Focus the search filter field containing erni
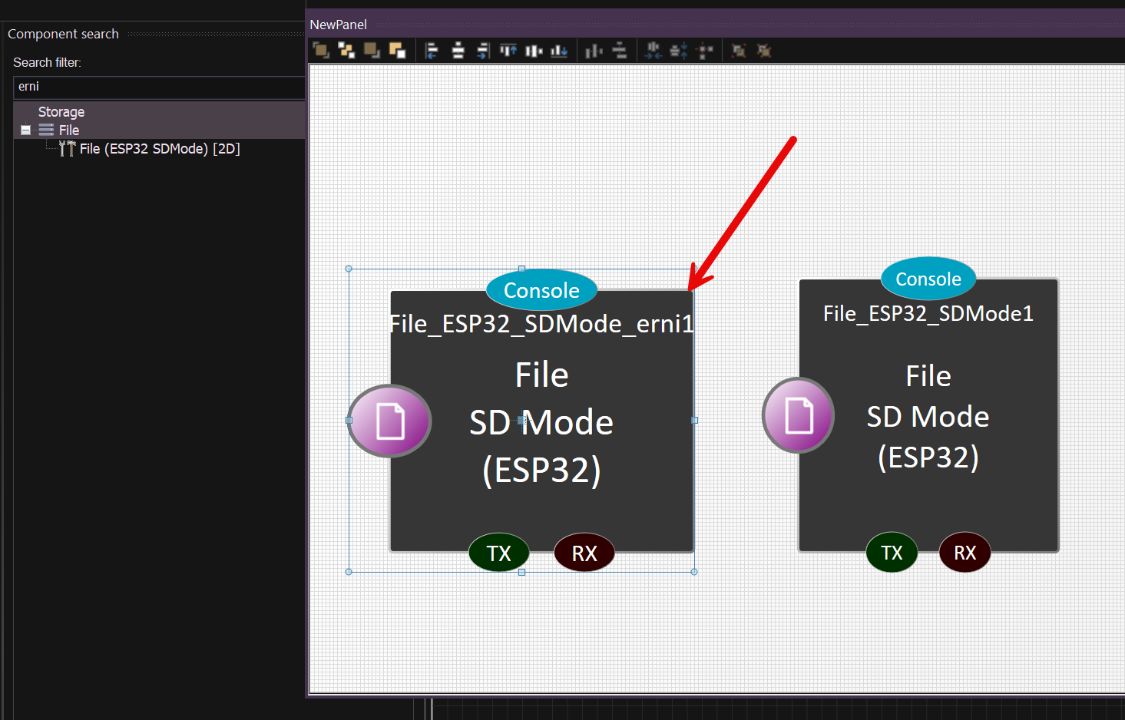Viewport: 1125px width, 720px height. tap(159, 87)
